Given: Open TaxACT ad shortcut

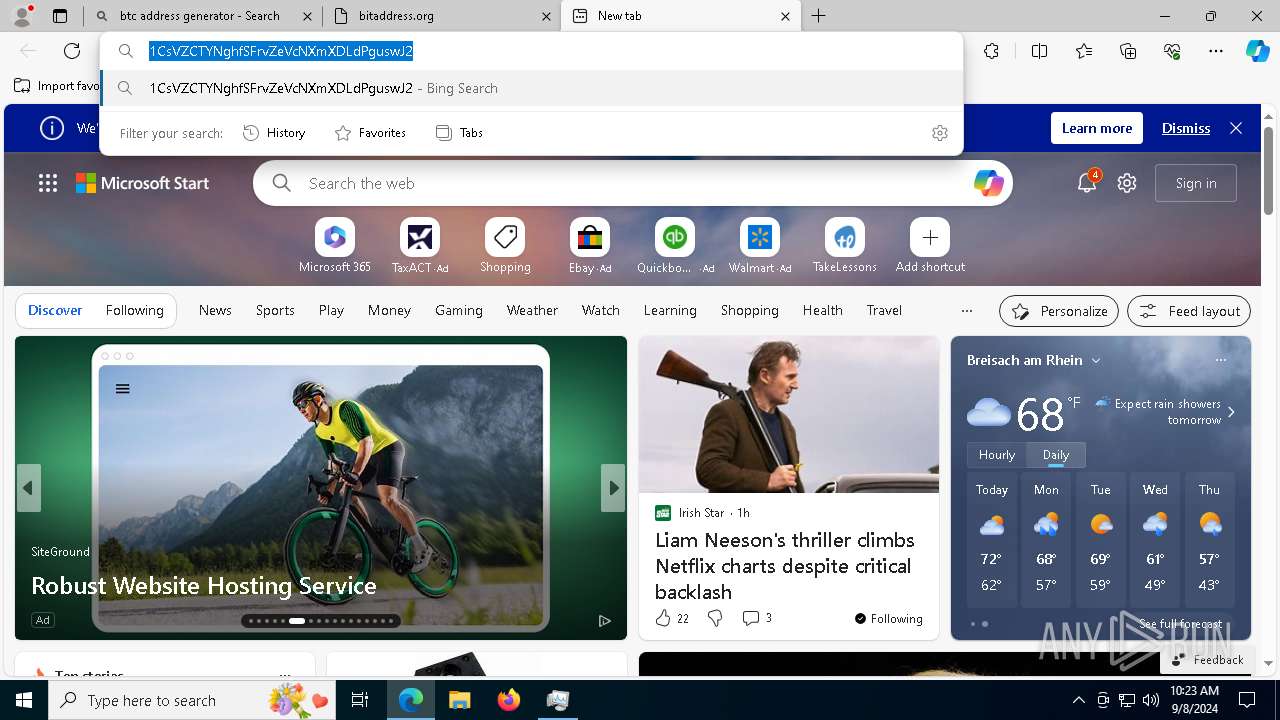Looking at the screenshot, I should [420, 246].
